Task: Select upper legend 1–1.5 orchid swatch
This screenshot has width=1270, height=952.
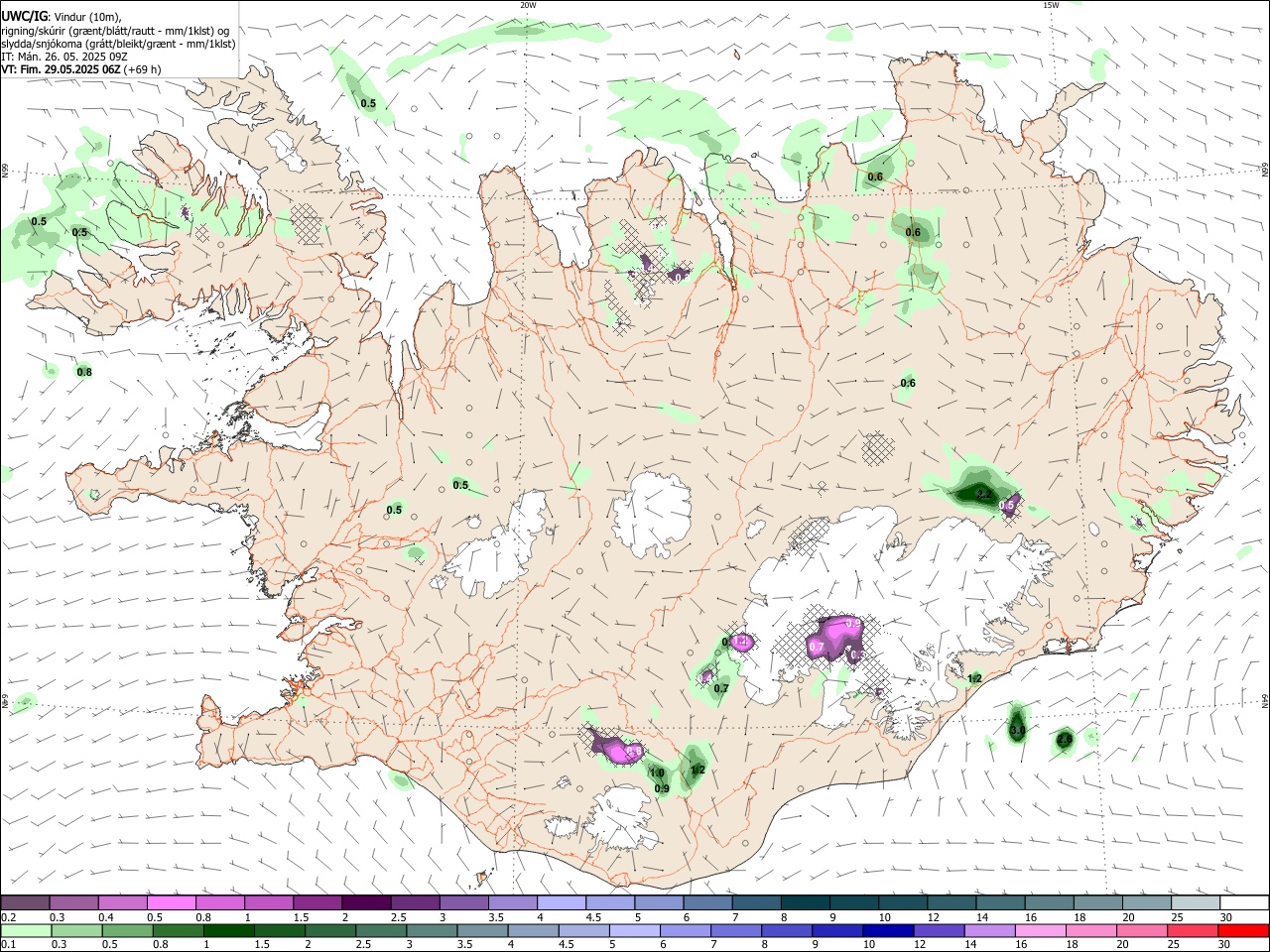Action: 269,902
